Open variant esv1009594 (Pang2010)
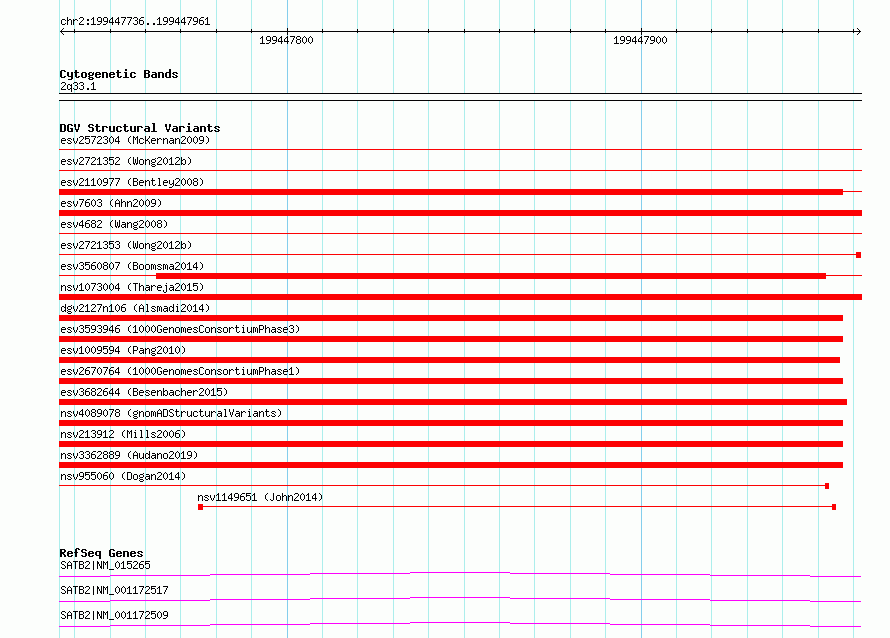 pos(123,350)
